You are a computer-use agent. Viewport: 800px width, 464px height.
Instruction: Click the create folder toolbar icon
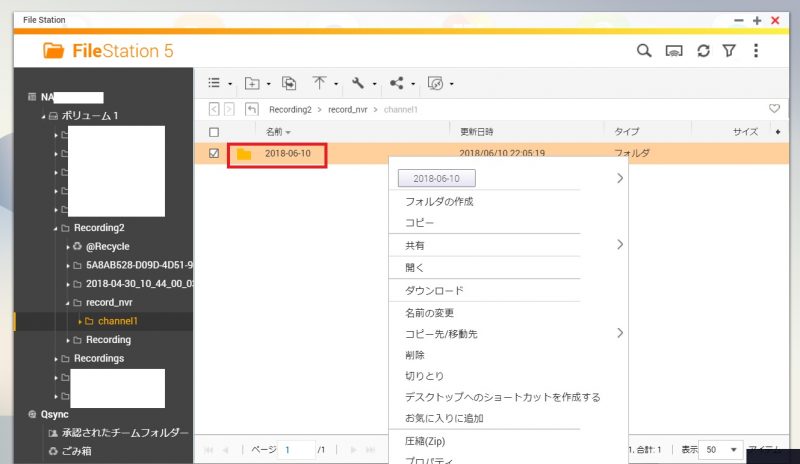(252, 83)
